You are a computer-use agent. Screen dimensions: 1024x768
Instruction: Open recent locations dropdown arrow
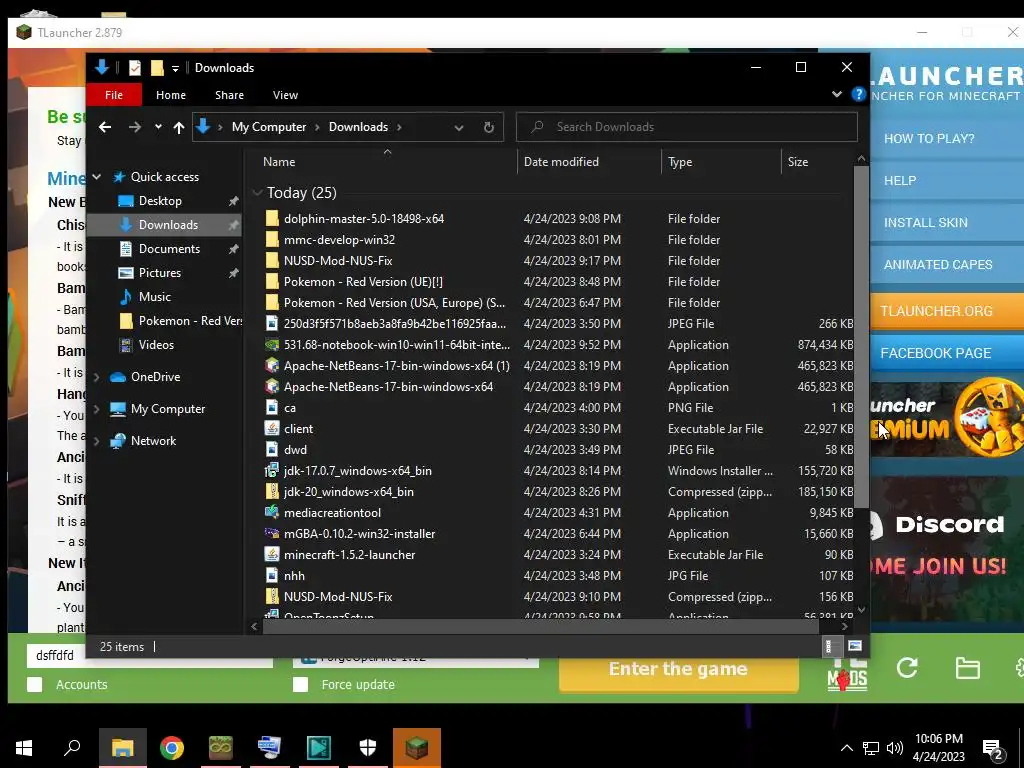pyautogui.click(x=158, y=127)
